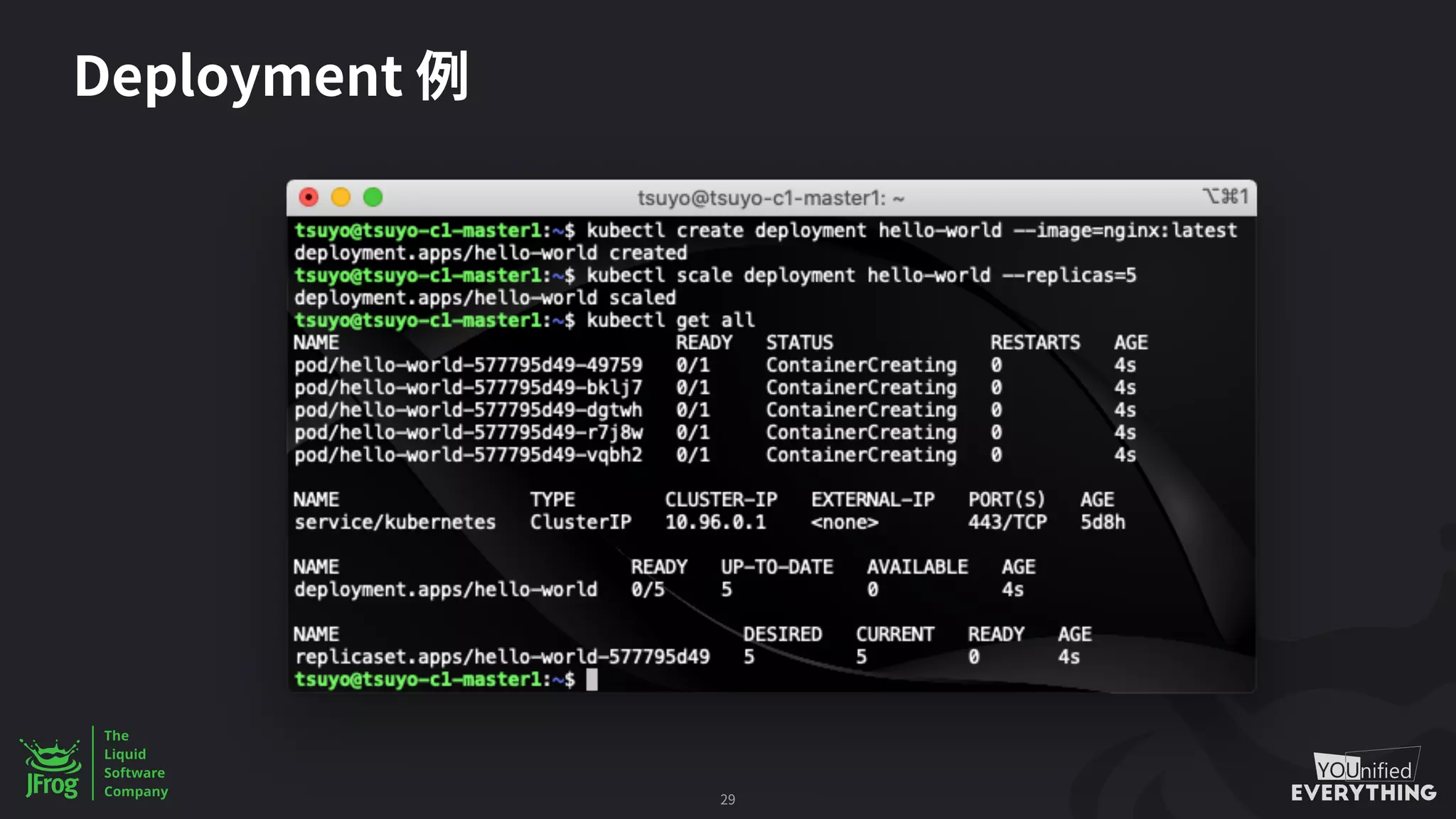
Task: Click the replicaset.apps/hello-world-577795d49 entry
Action: coord(502,657)
